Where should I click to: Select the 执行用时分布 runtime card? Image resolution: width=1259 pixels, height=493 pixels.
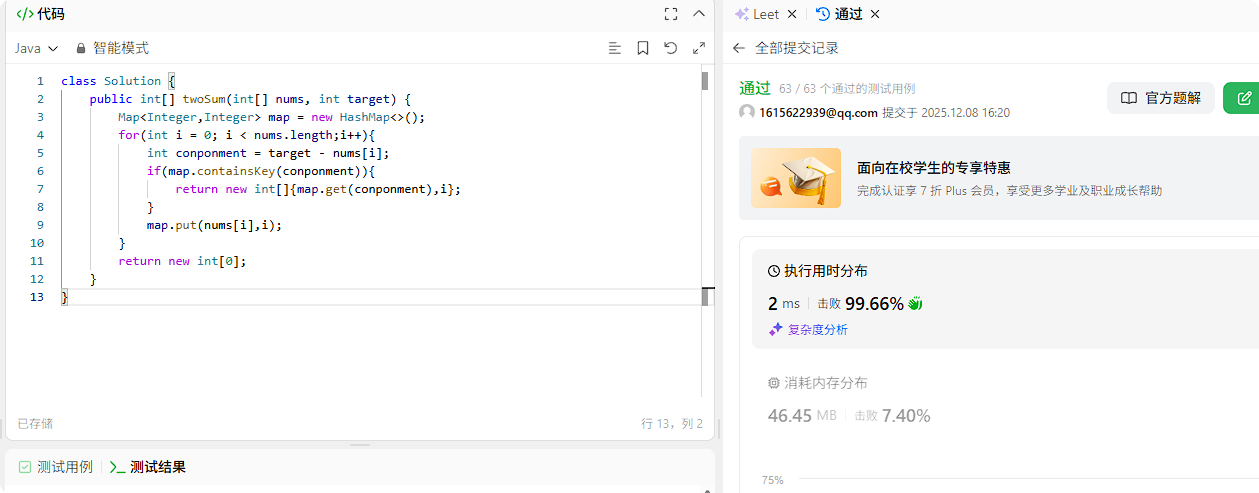click(x=1005, y=299)
